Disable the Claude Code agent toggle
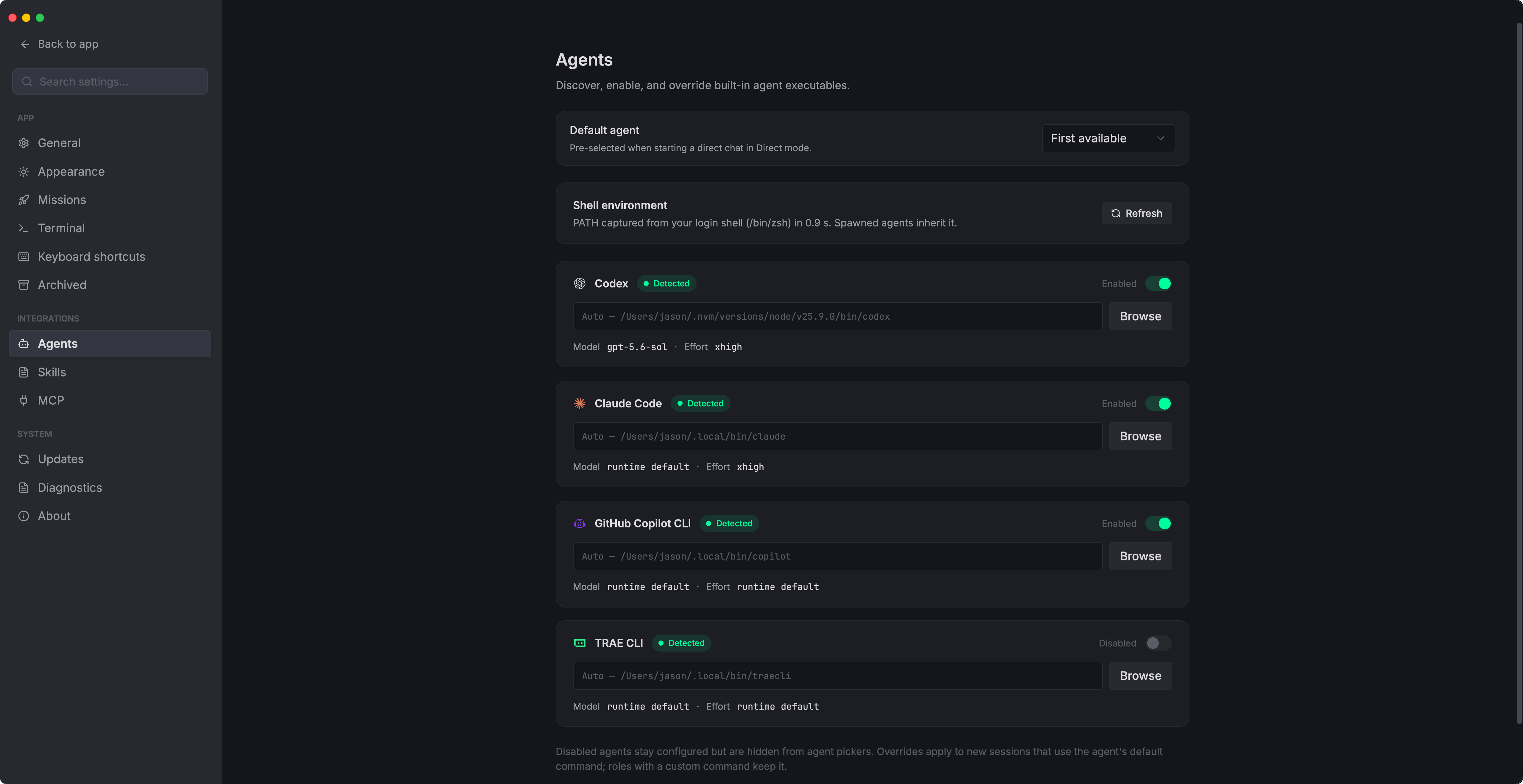 [x=1158, y=404]
